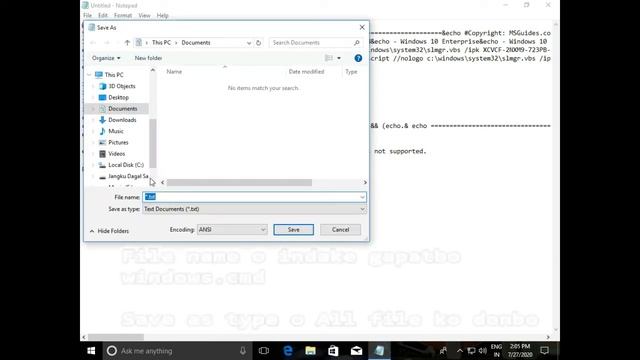Launch Microsoft Edge from taskbar
This screenshot has height=360, width=640.
pos(288,351)
